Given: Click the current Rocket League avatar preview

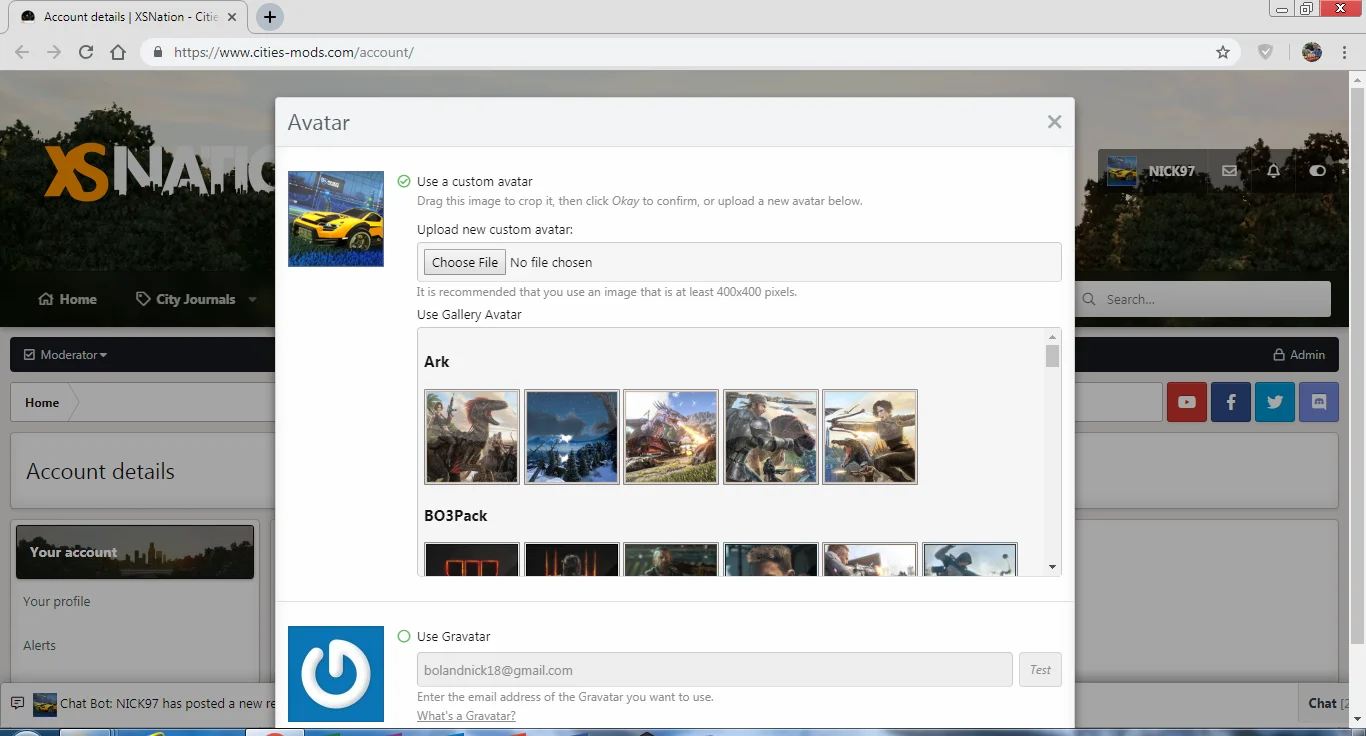Looking at the screenshot, I should pos(336,219).
